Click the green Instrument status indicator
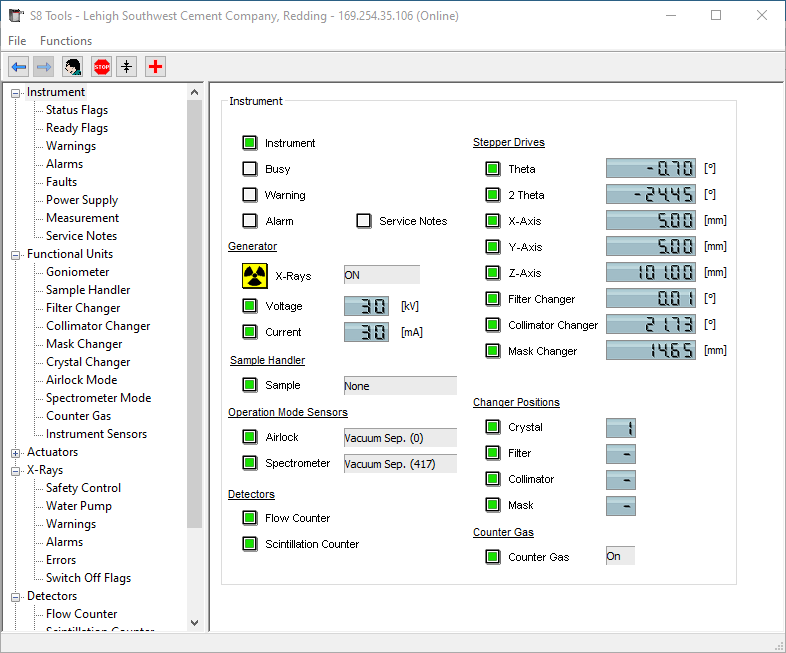 (x=250, y=143)
